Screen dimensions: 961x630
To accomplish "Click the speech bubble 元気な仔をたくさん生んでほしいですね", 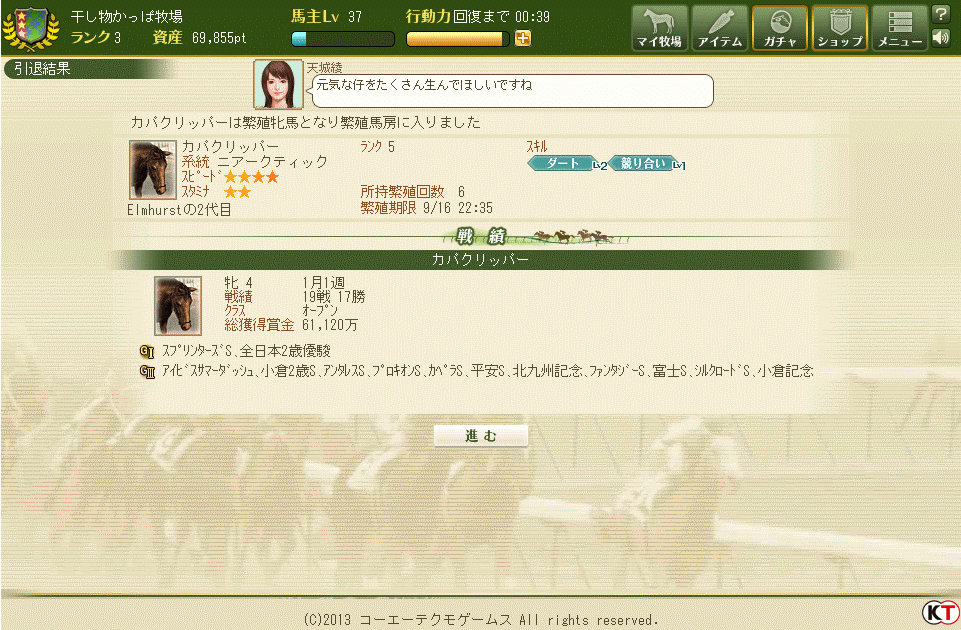I will [x=512, y=91].
